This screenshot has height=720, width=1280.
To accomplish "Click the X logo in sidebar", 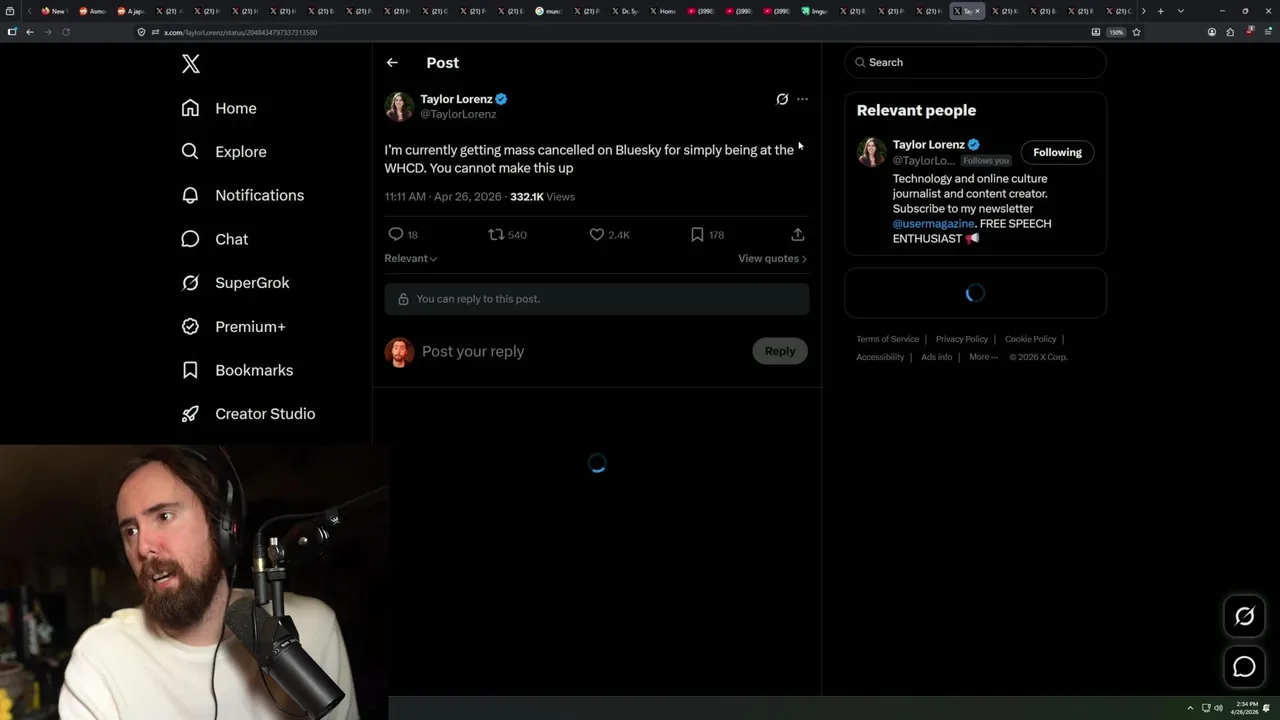I will tap(191, 64).
